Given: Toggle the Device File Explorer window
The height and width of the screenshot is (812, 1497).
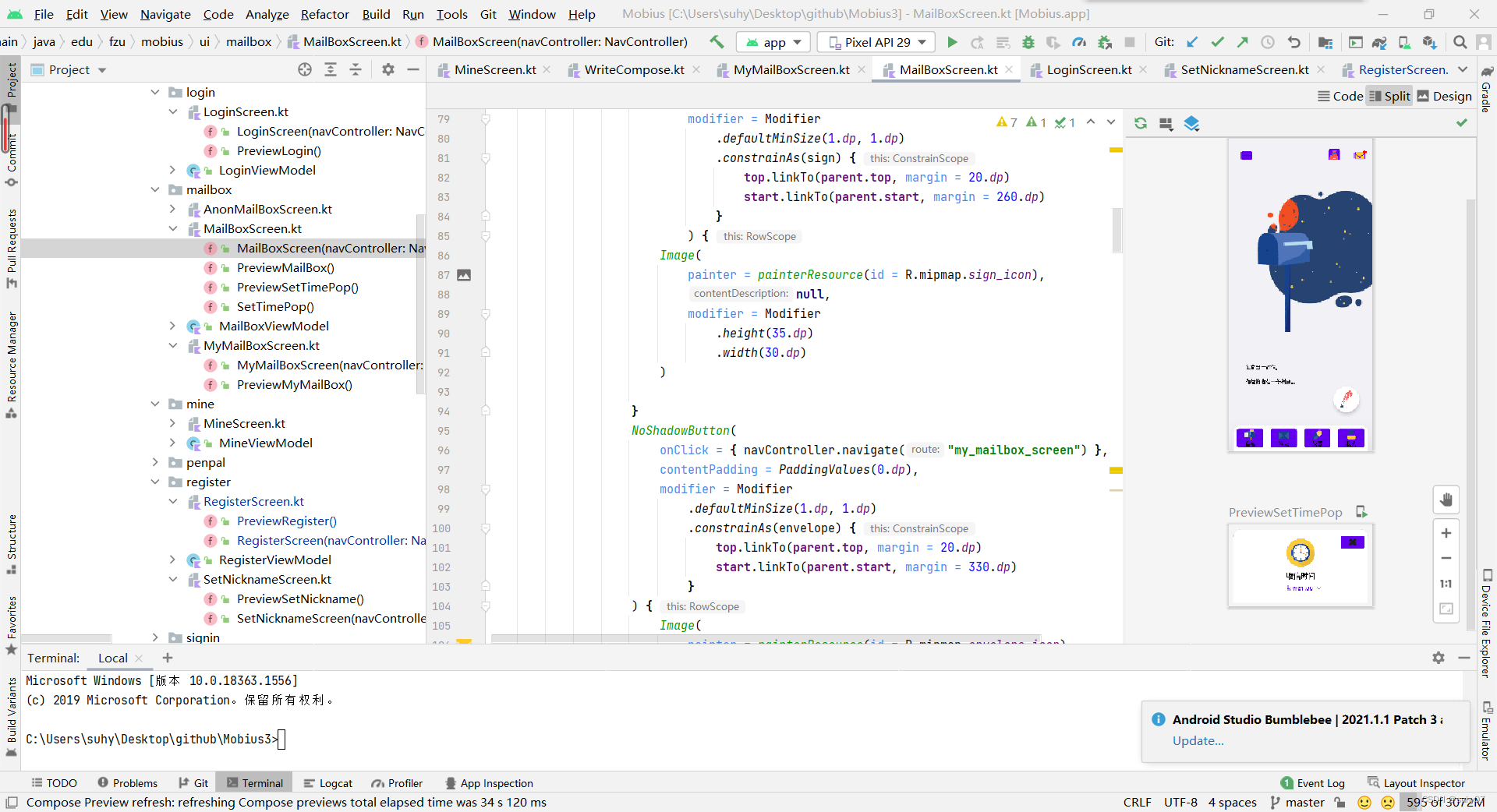Looking at the screenshot, I should coord(1486,623).
